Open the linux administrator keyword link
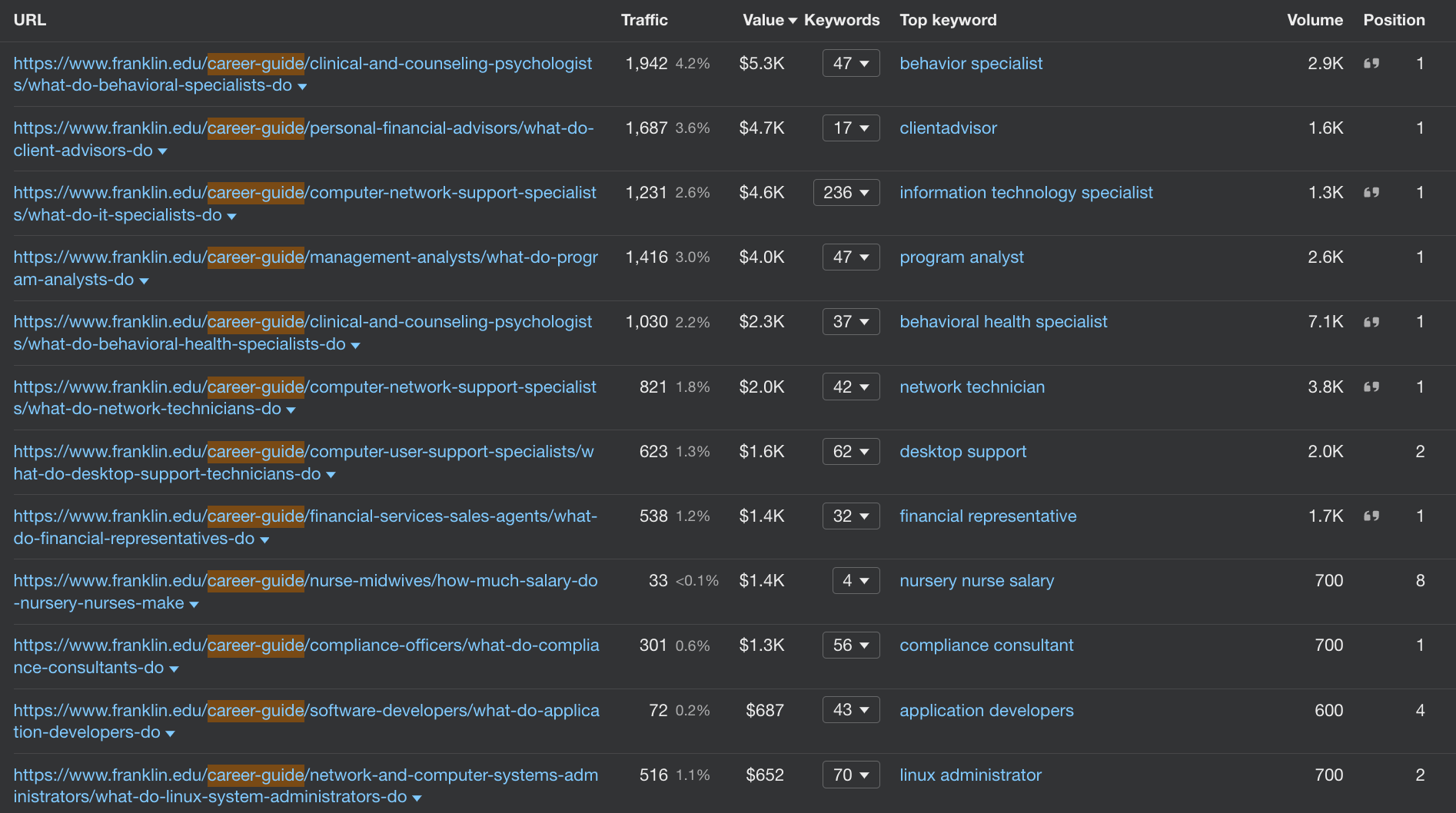 970,775
